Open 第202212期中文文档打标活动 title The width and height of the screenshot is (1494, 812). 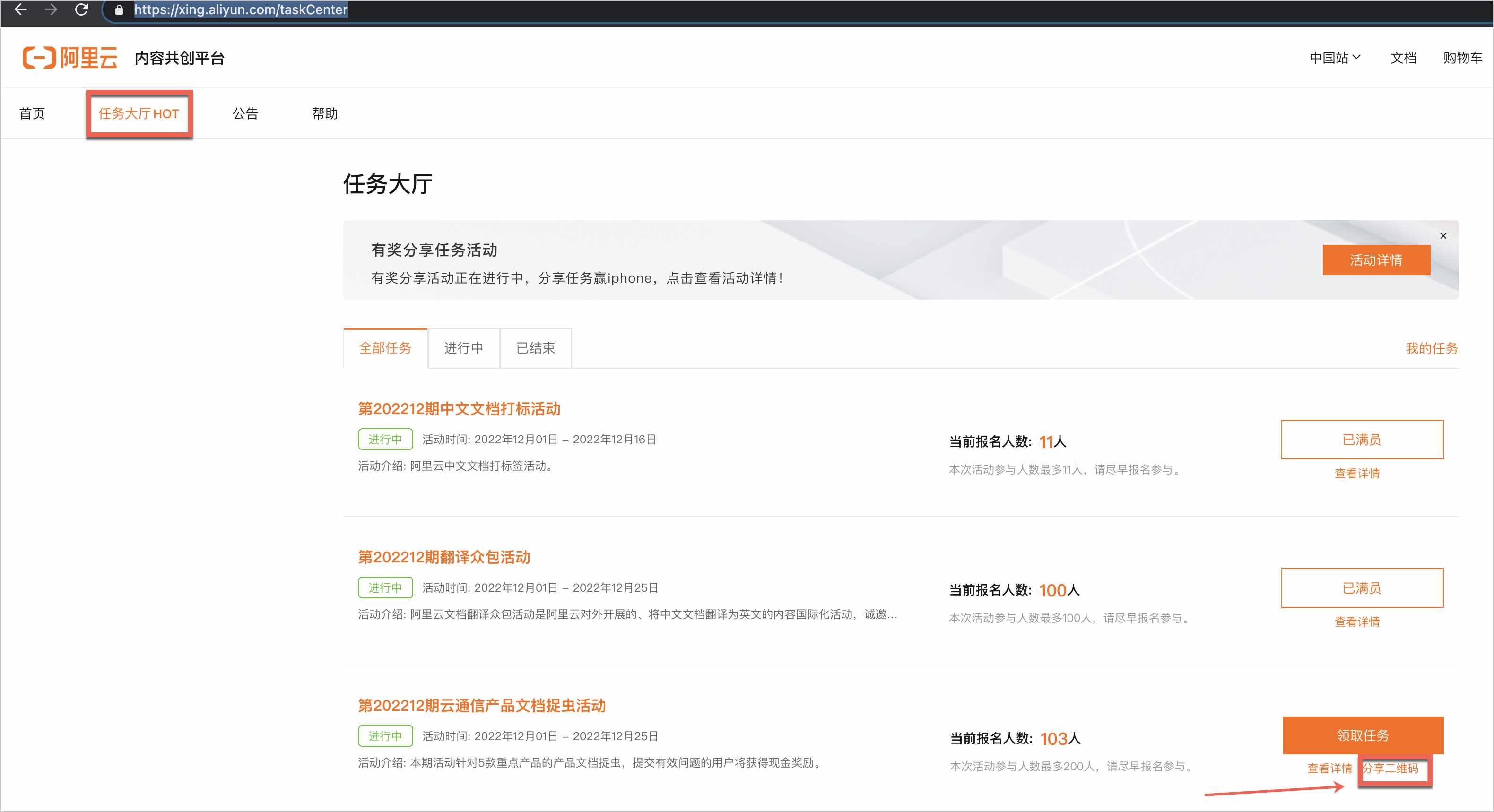(459, 408)
